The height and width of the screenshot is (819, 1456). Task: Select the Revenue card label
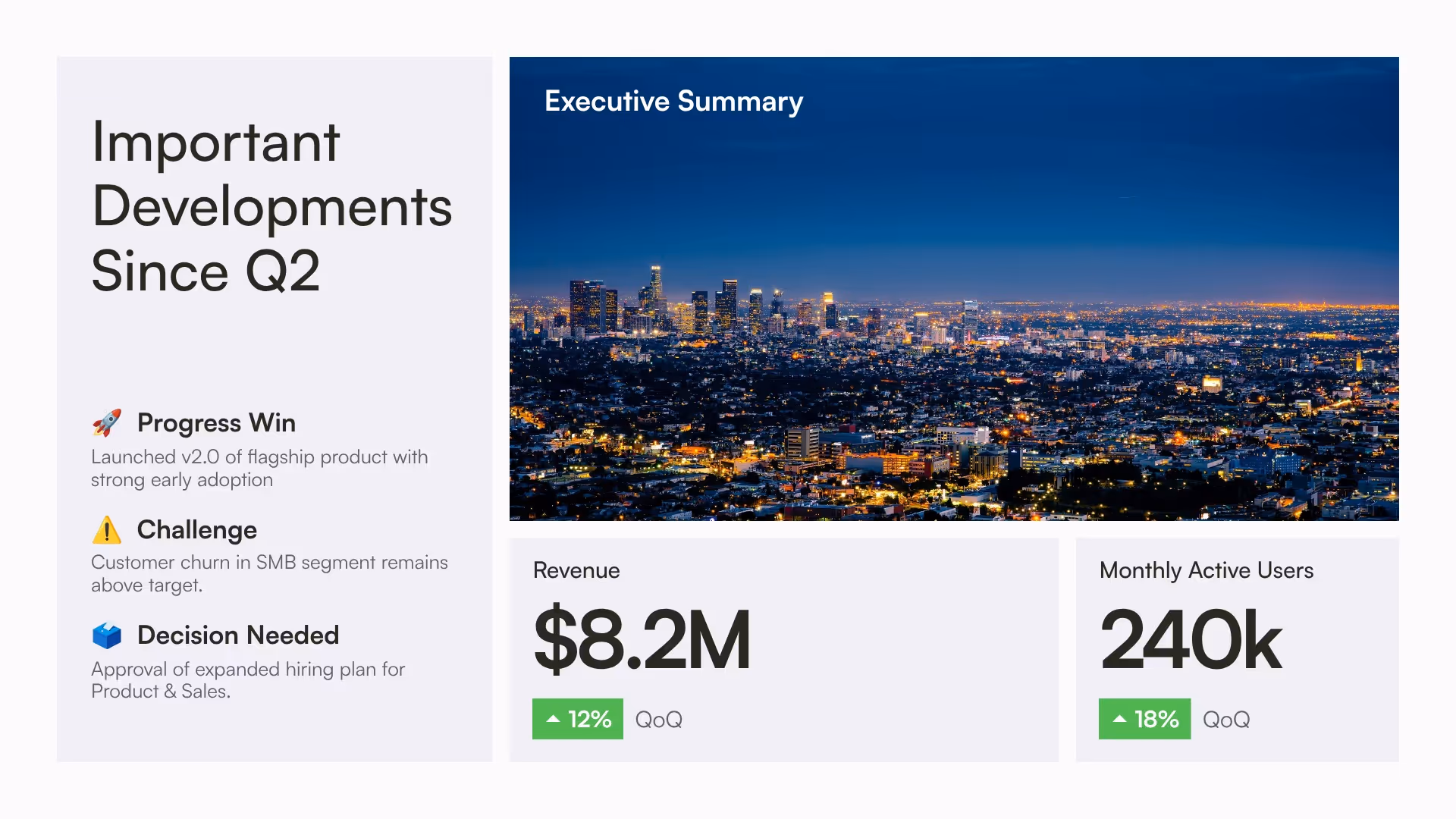[576, 570]
